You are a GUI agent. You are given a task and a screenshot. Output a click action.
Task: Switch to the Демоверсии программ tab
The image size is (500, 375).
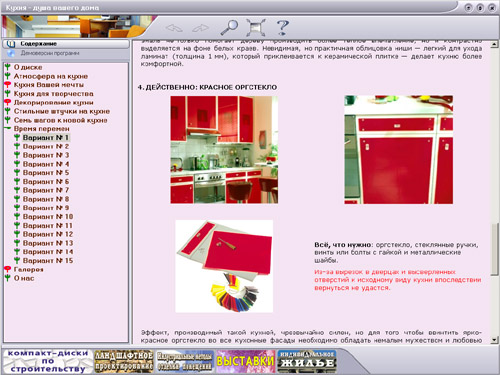tap(66, 53)
